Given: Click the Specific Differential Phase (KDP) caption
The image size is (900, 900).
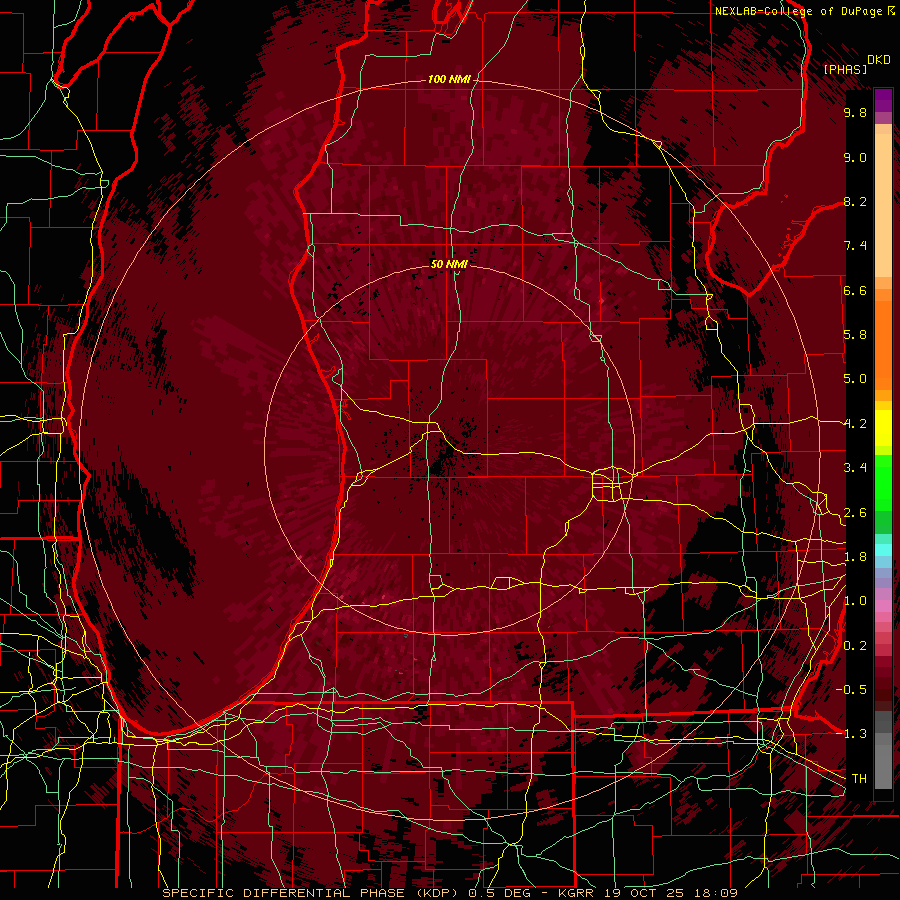Looking at the screenshot, I should pos(313,893).
